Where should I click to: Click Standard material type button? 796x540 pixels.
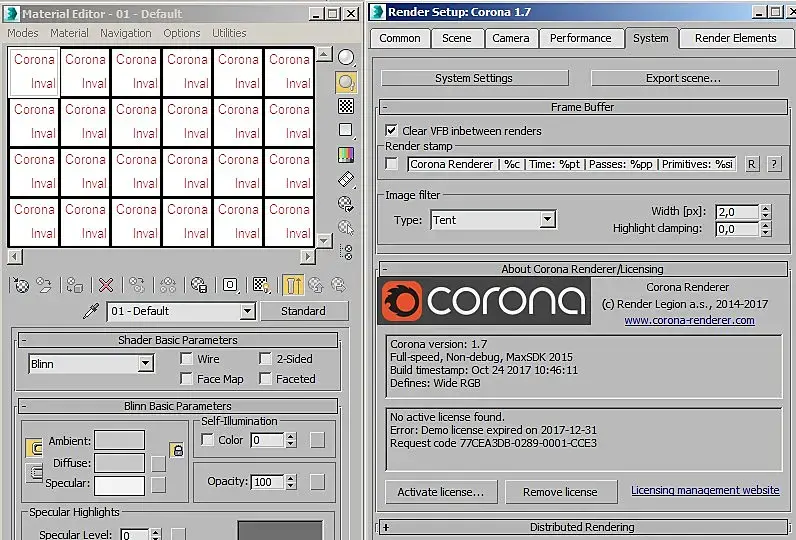304,311
